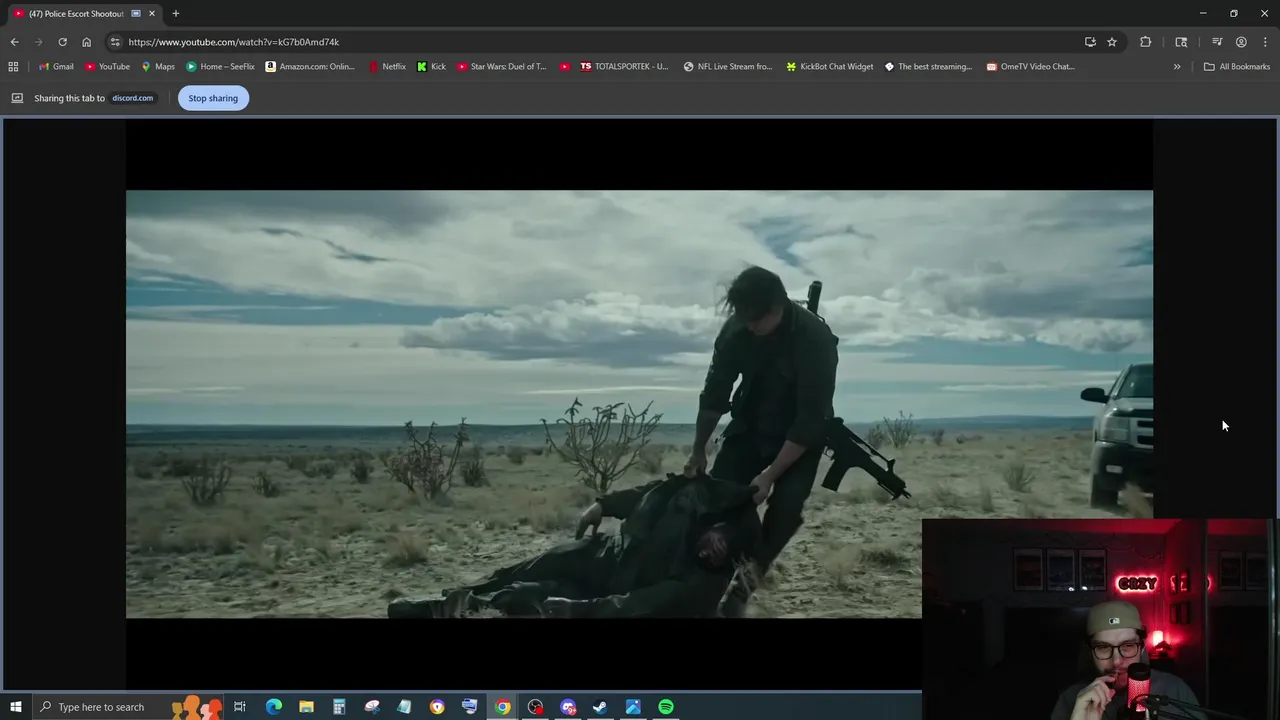The image size is (1280, 720).
Task: Launch Microsoft Edge from taskbar
Action: point(273,707)
